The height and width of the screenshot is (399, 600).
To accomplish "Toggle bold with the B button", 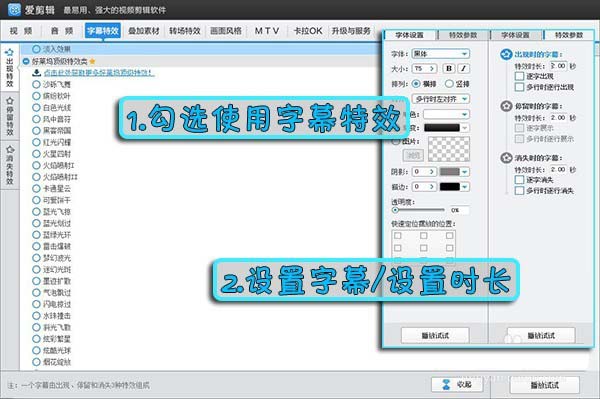I will [449, 68].
